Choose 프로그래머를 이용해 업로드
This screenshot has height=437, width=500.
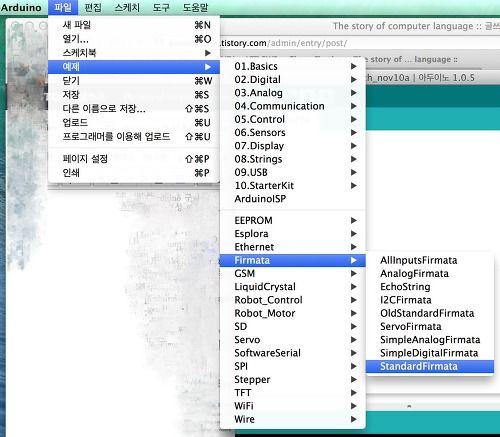click(x=134, y=137)
